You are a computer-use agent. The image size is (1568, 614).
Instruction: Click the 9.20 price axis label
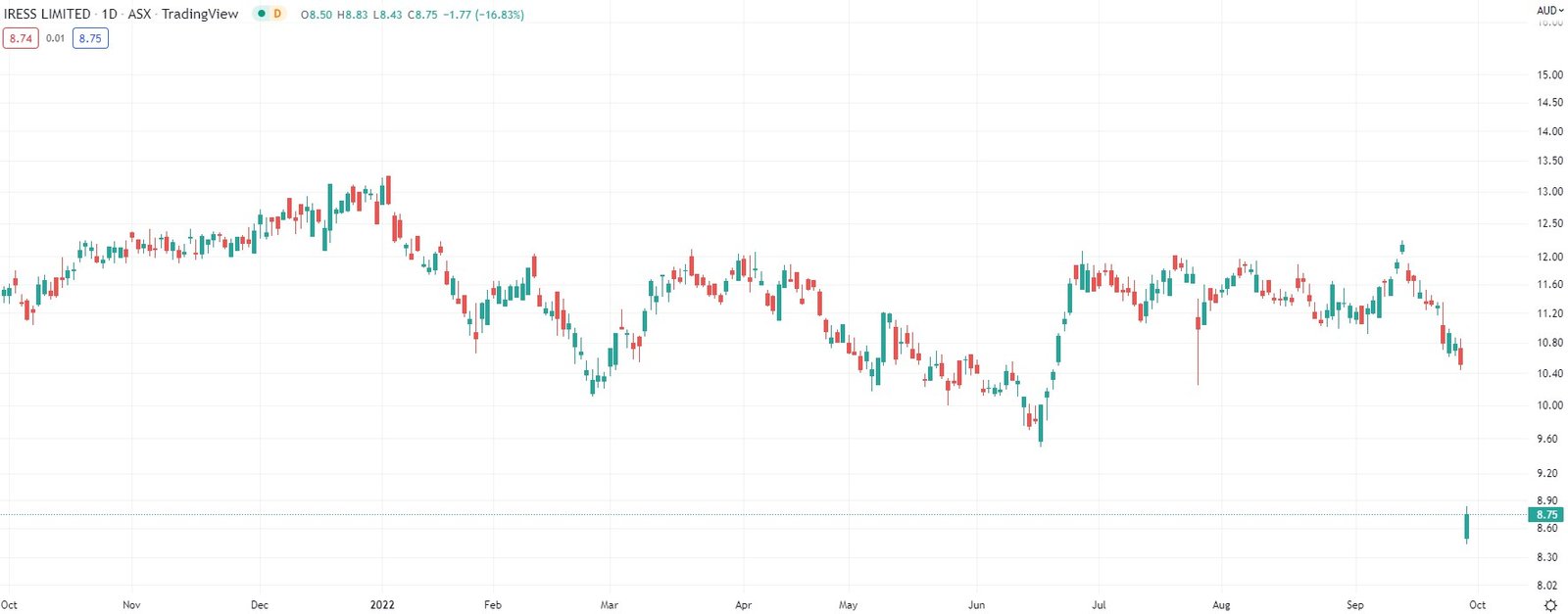click(1546, 473)
